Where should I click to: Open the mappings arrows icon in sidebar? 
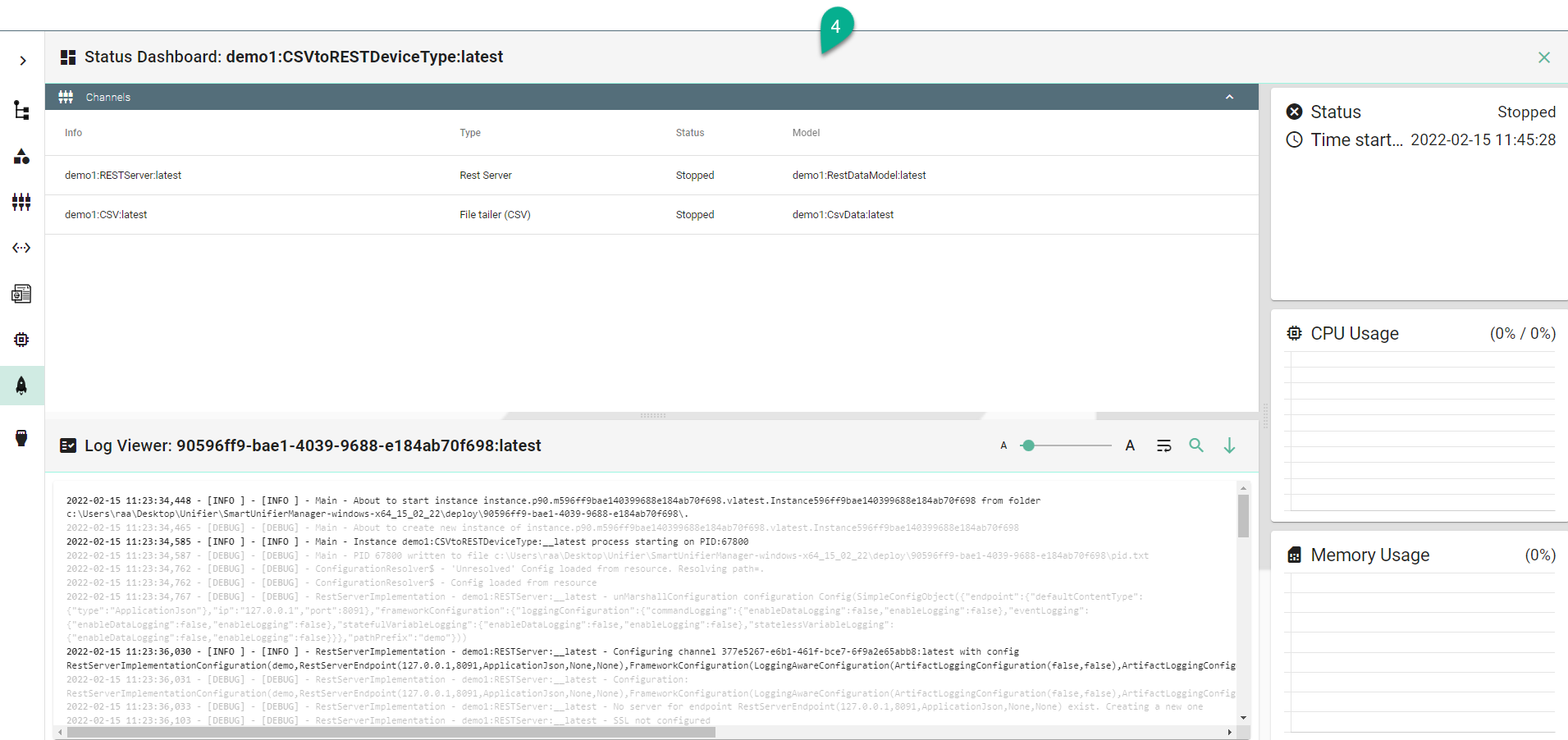click(22, 248)
